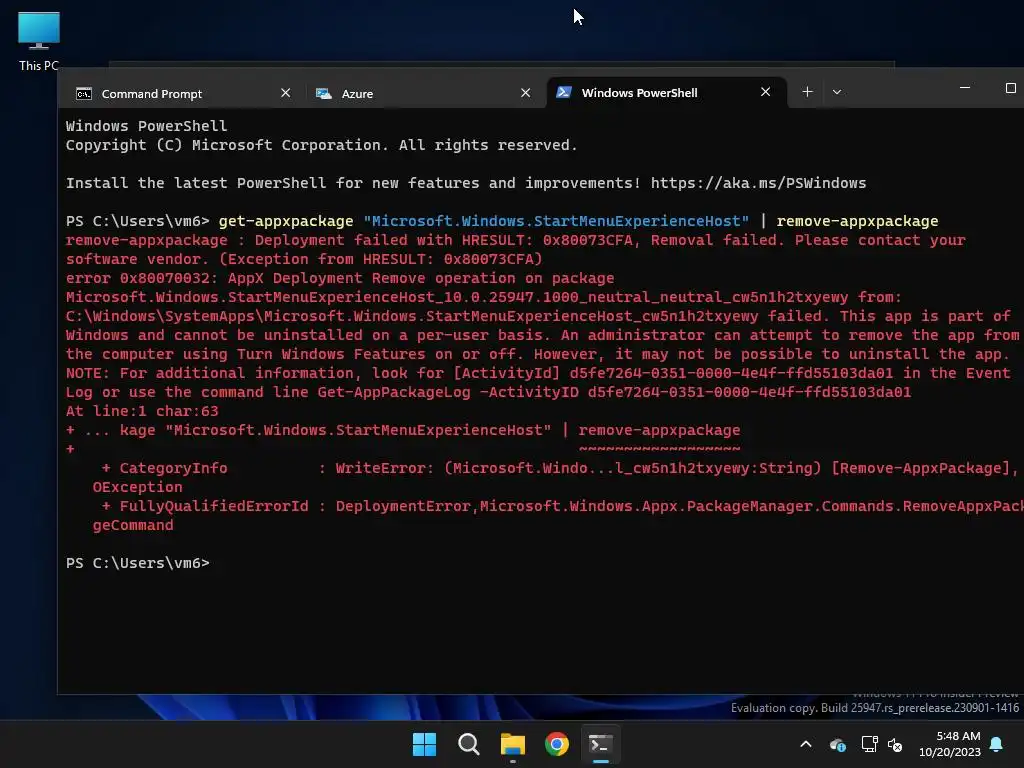This screenshot has height=768, width=1024.
Task: Open a new terminal tab with plus button
Action: pos(807,92)
